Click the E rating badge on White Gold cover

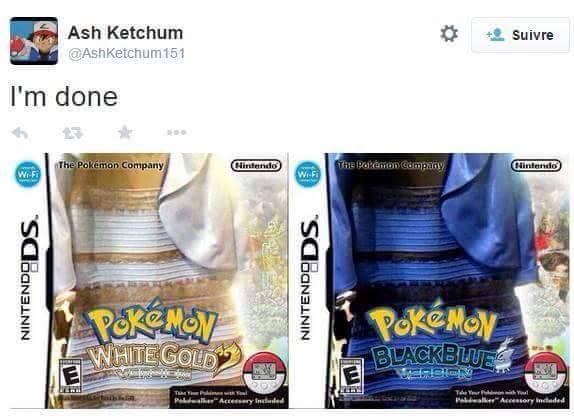tap(70, 376)
